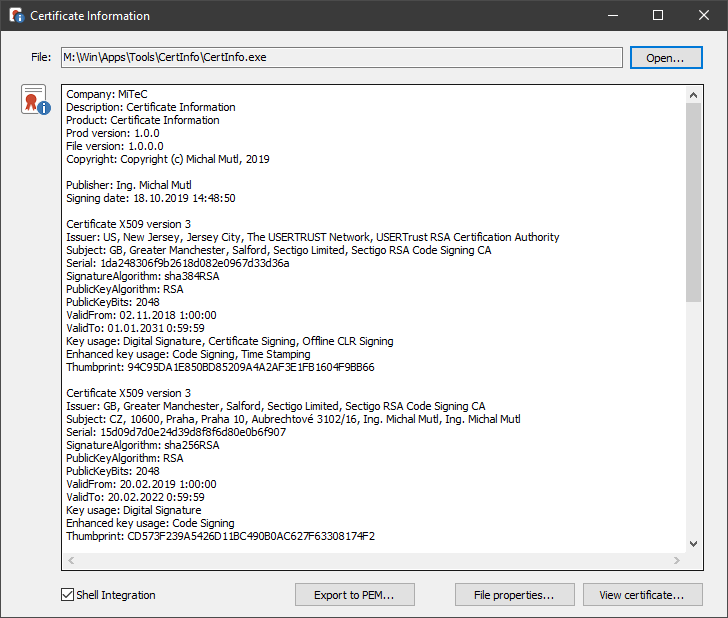Click 'Signing date: 18.10.2019 14:48:50' line
Screen dimensions: 728x618
(x=151, y=198)
